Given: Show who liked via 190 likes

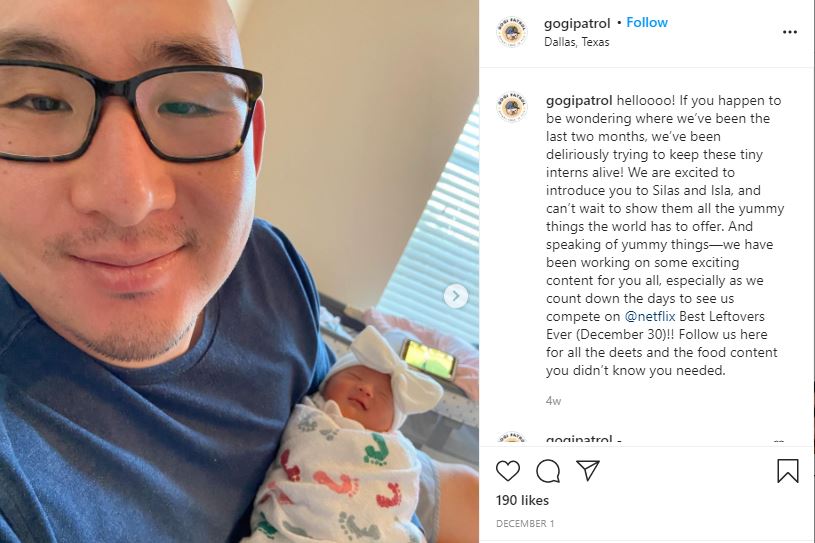Looking at the screenshot, I should click(522, 500).
